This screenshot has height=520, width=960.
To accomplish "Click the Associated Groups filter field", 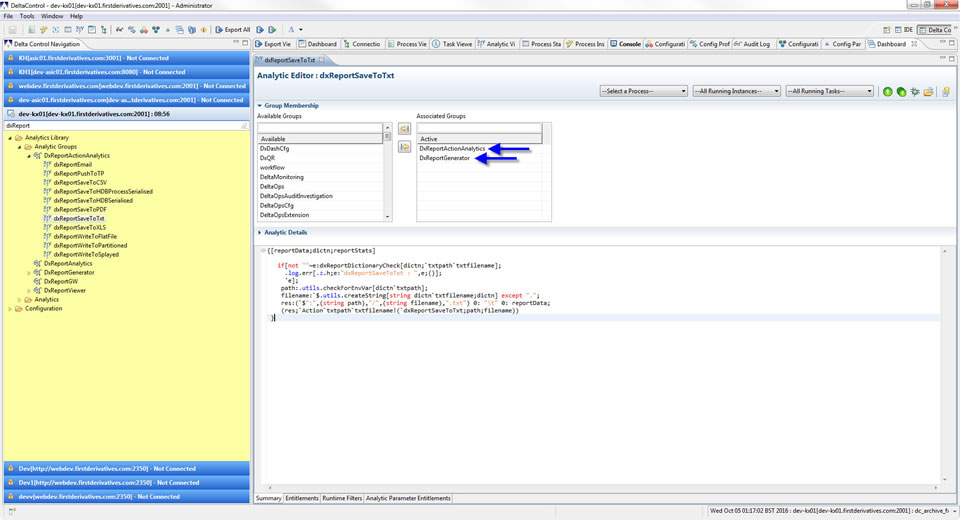I will (x=479, y=128).
